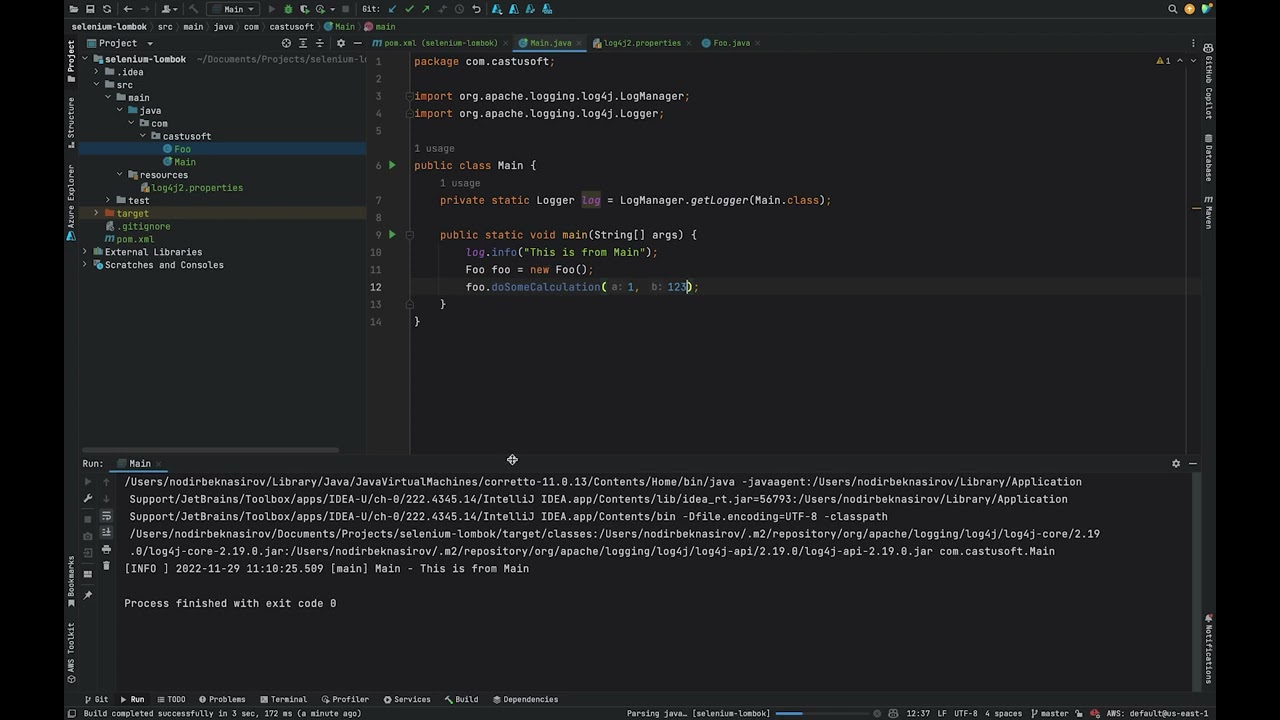
Task: Click locate file target icon in Project panel
Action: [x=286, y=43]
